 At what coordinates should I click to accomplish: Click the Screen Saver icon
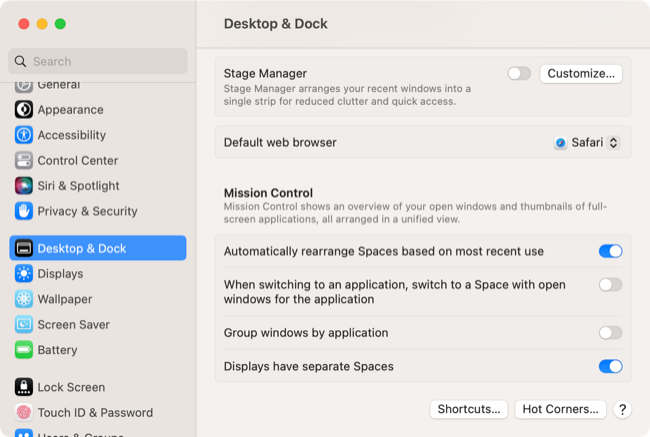24,324
